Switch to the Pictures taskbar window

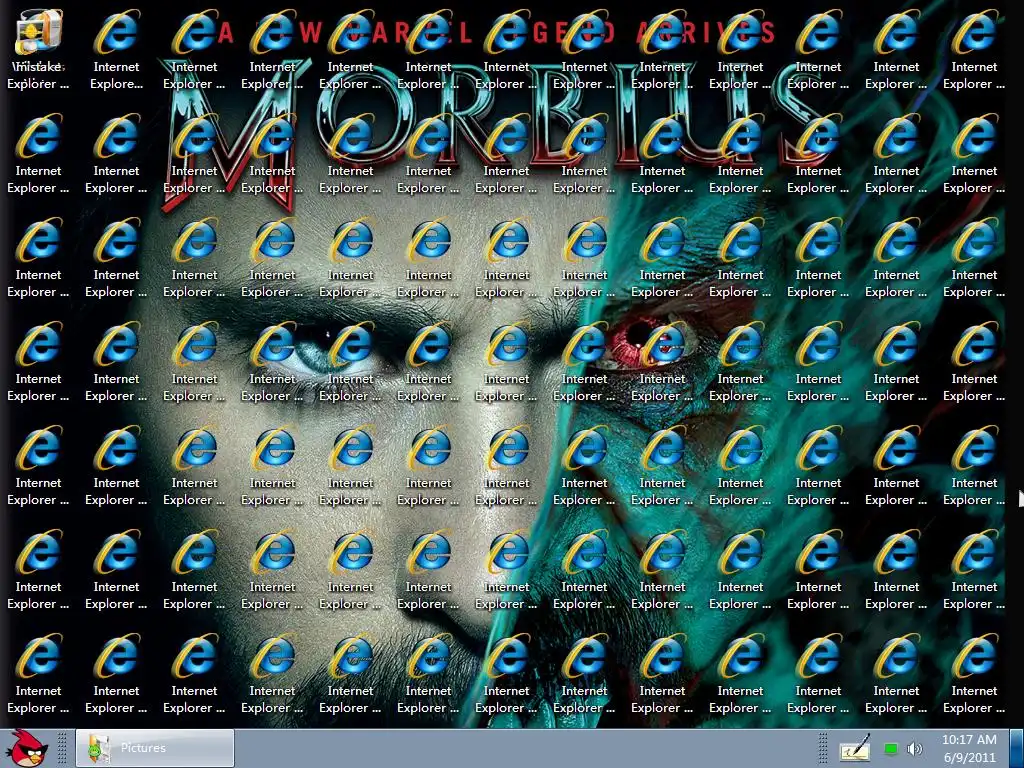(155, 748)
